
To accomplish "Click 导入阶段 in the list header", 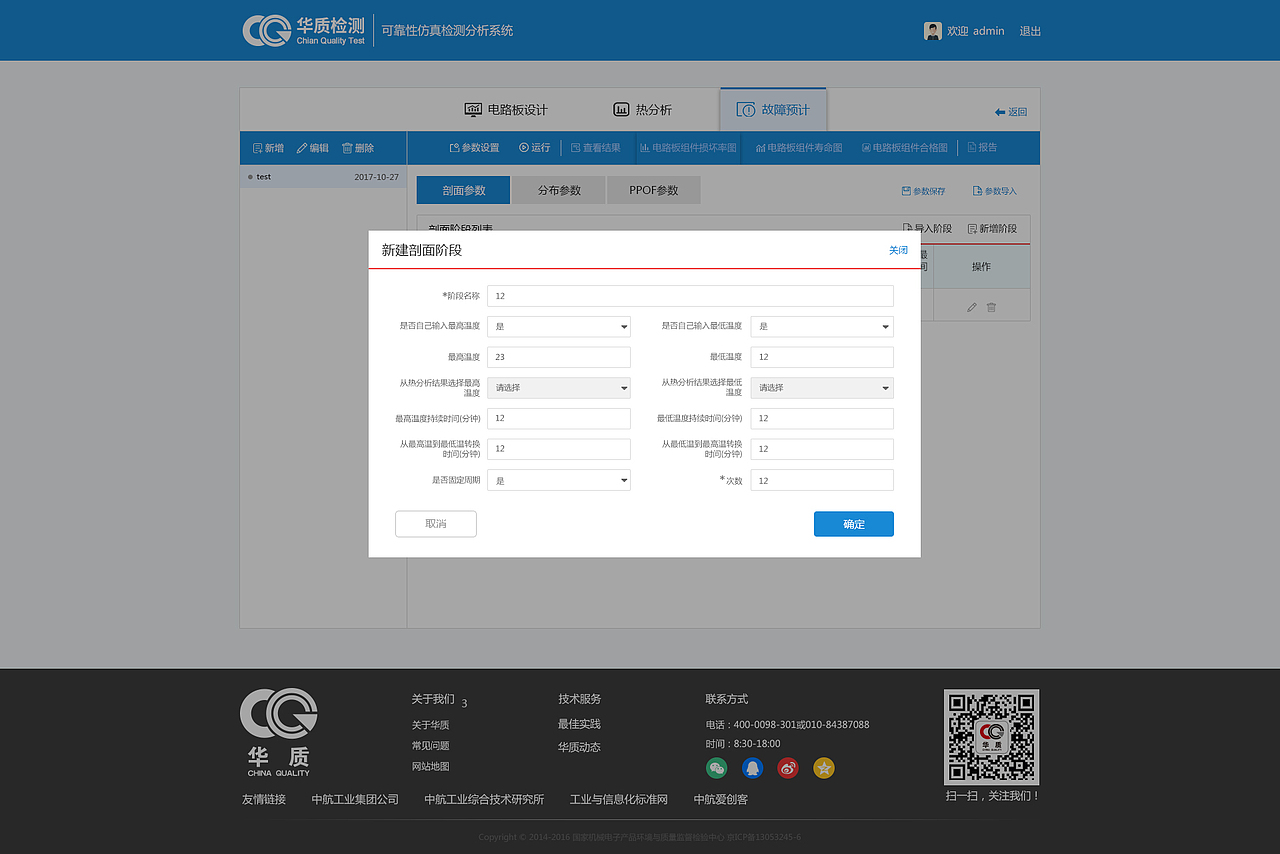I will pyautogui.click(x=927, y=229).
